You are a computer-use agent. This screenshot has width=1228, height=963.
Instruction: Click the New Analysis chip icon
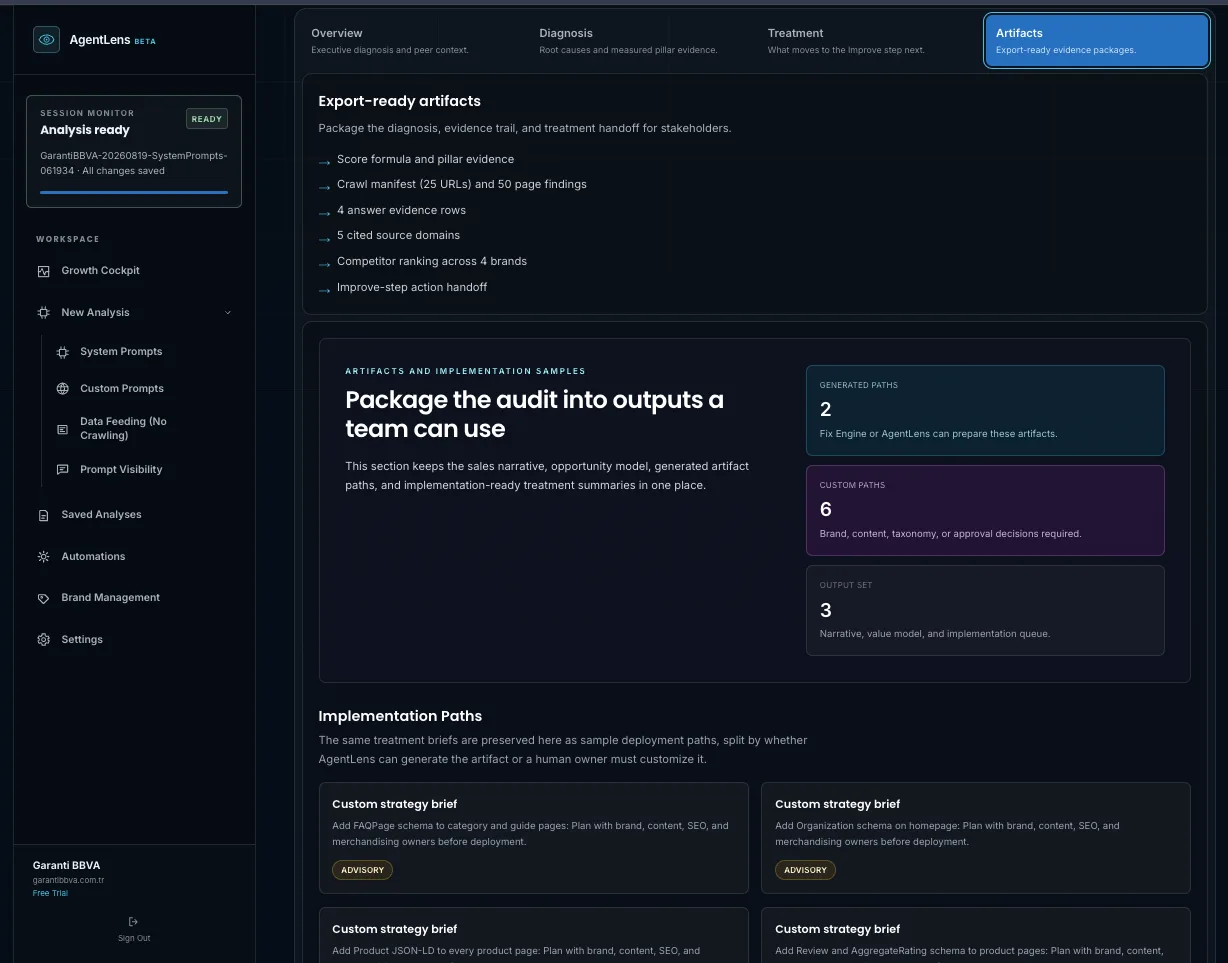[43, 313]
